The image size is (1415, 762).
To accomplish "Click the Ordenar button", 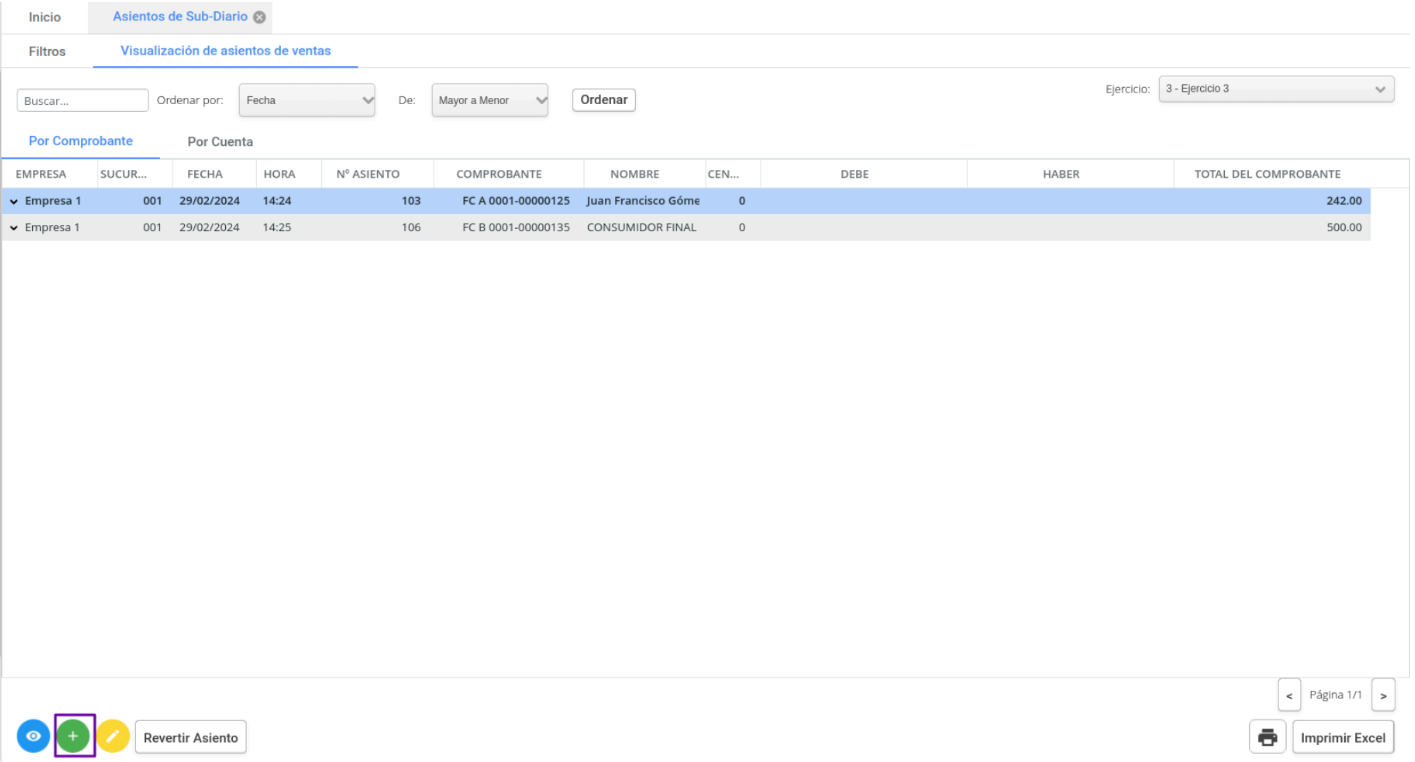I will 604,100.
